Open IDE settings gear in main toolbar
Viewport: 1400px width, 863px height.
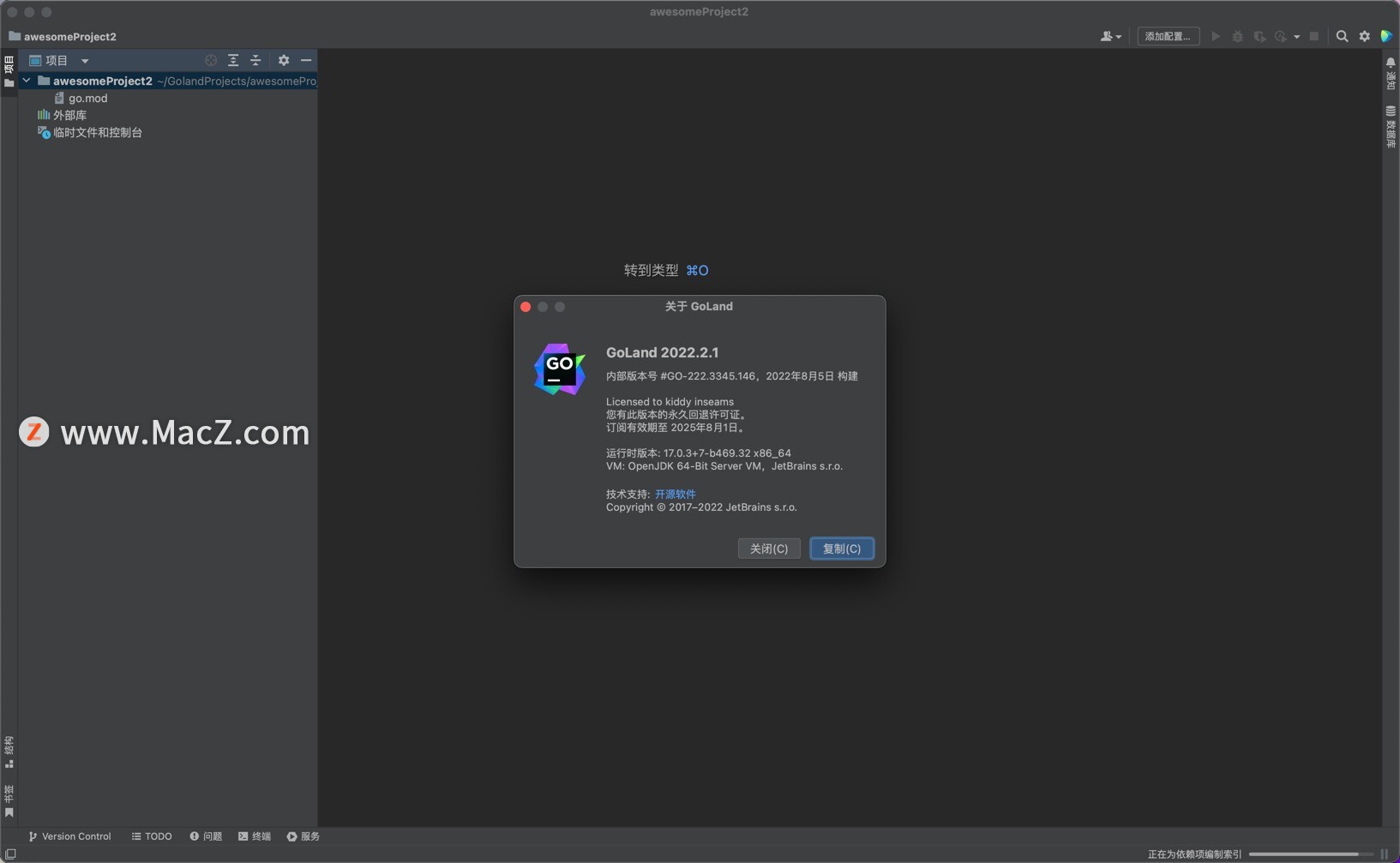coord(1365,36)
